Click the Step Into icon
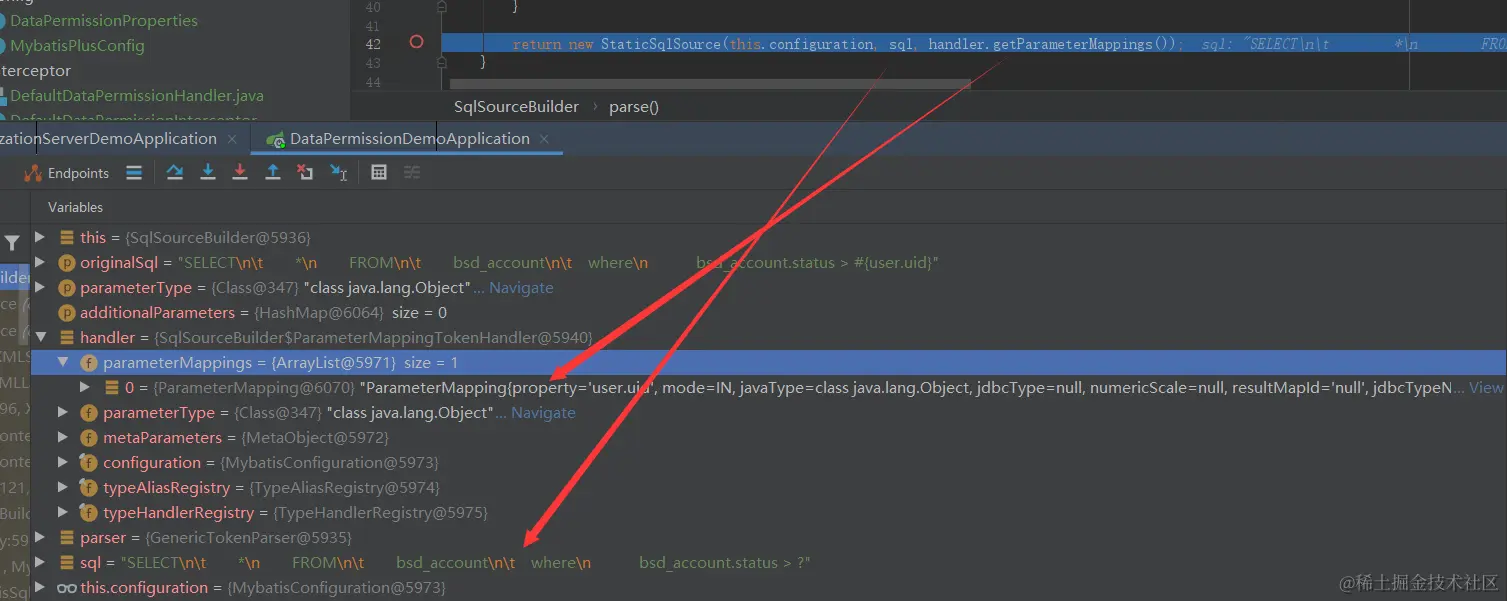The image size is (1507, 601). [208, 173]
